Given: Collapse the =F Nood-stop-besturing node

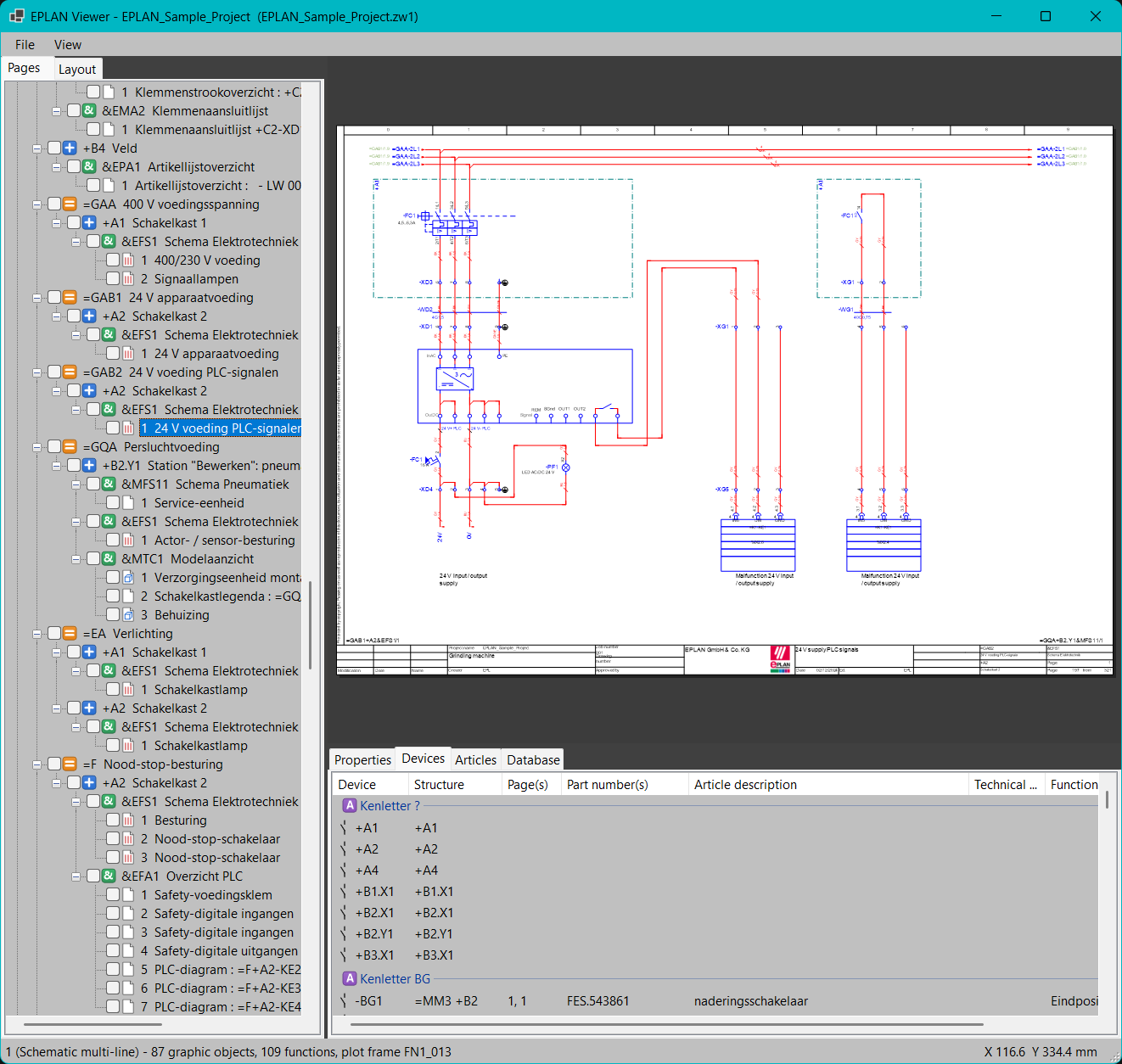Looking at the screenshot, I should pyautogui.click(x=37, y=764).
